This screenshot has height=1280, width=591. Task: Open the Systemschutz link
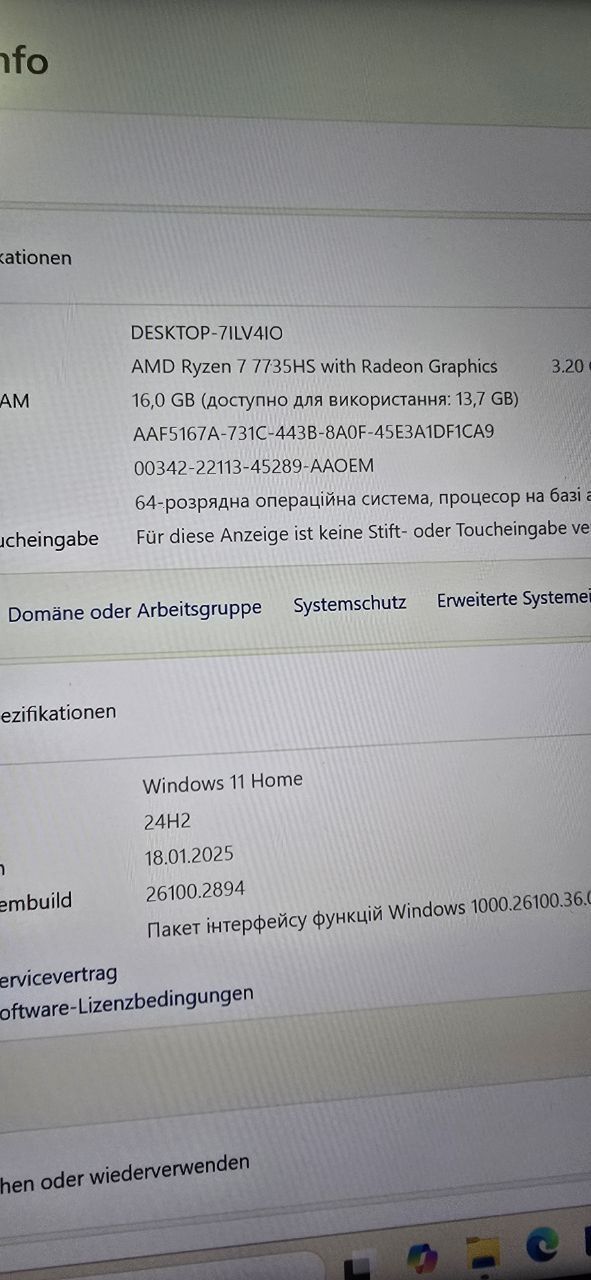coord(350,604)
